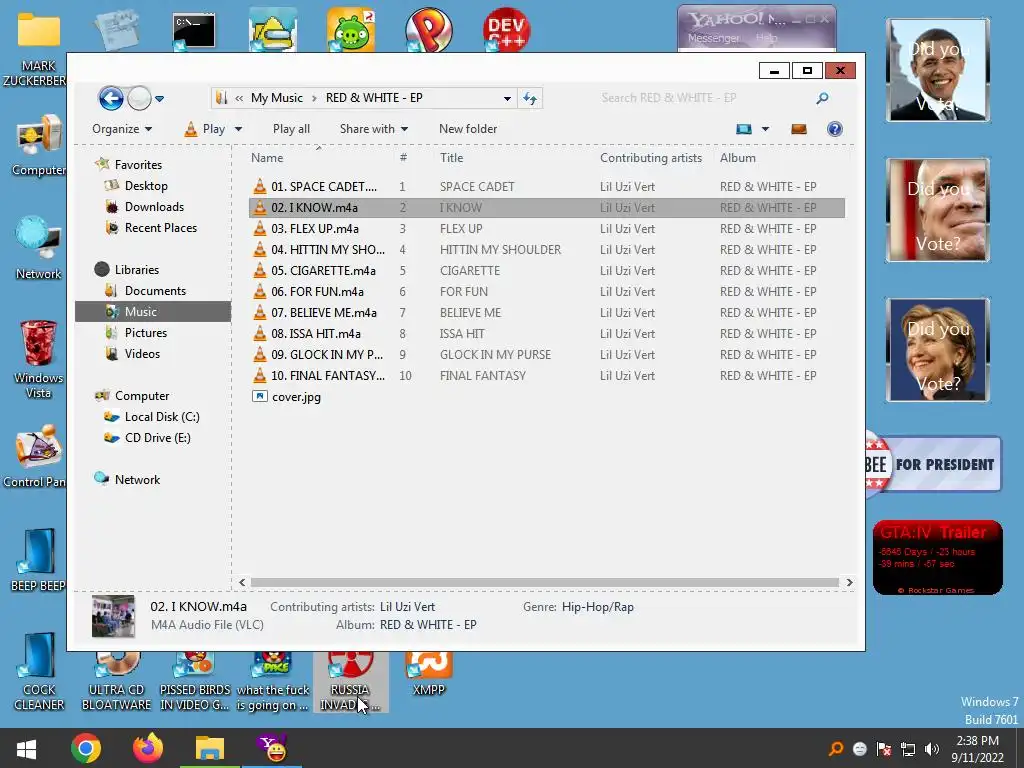The height and width of the screenshot is (768, 1024).
Task: Click refresh button beside address bar
Action: (530, 99)
